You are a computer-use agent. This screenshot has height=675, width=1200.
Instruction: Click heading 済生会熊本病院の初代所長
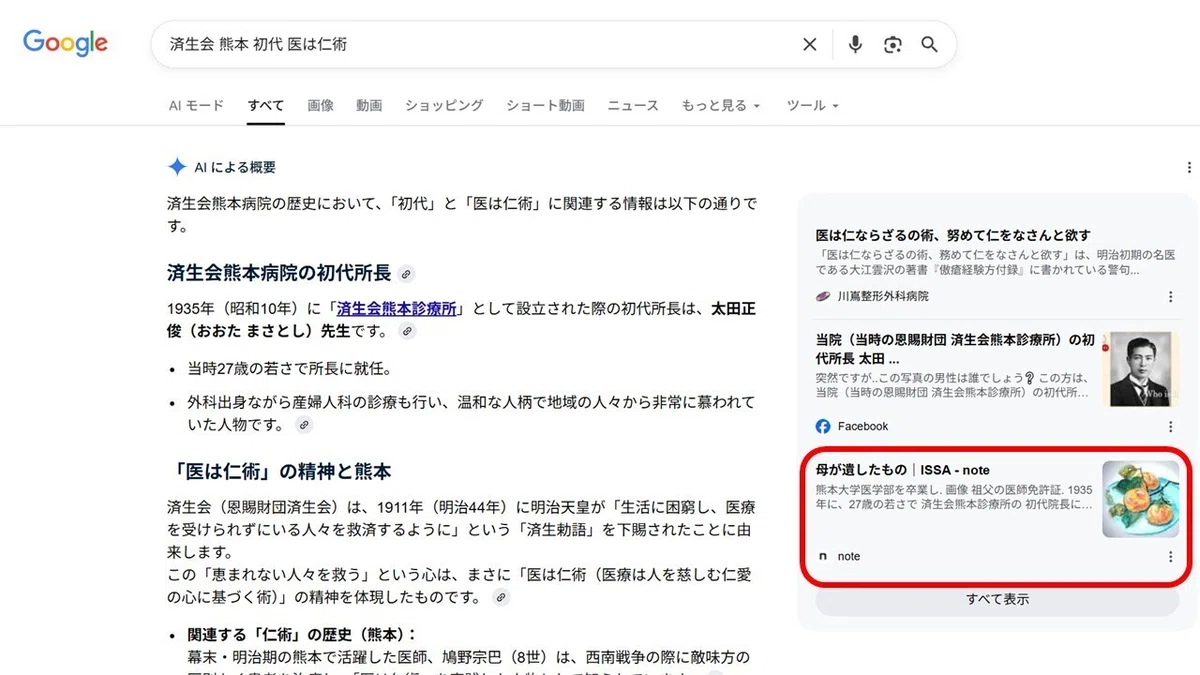click(279, 273)
